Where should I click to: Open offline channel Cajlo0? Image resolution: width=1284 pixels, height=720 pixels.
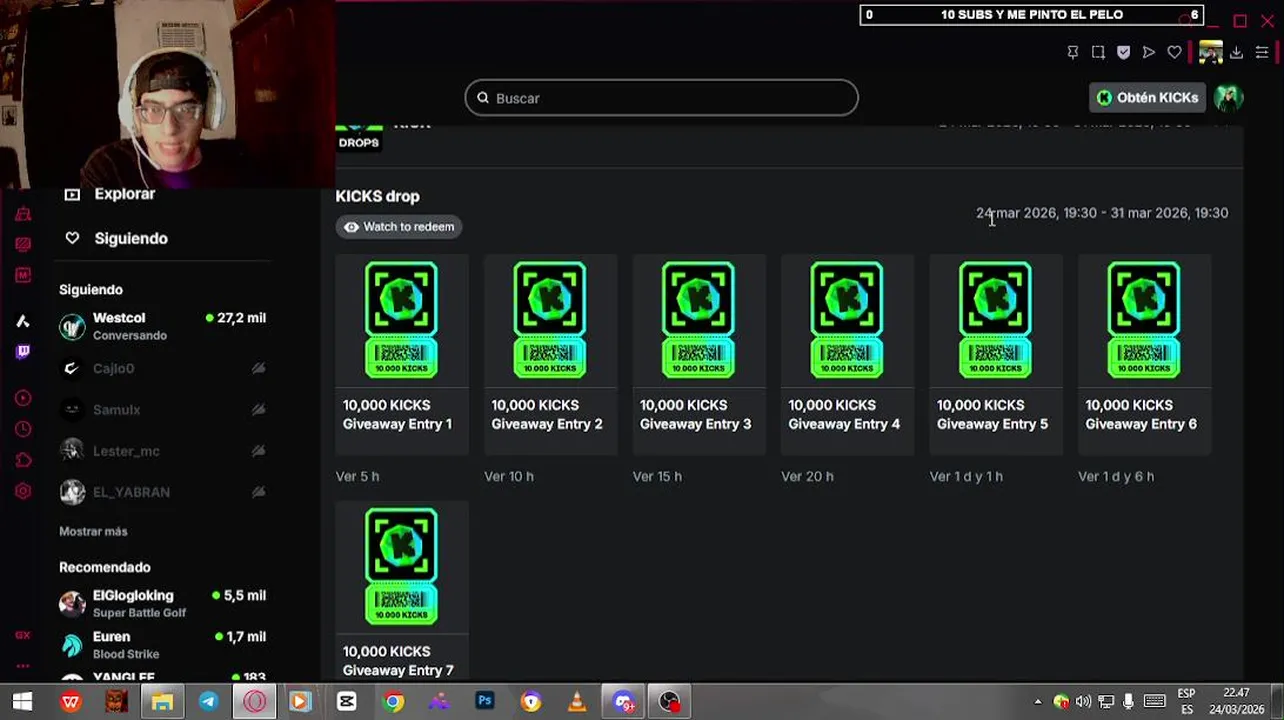click(163, 368)
